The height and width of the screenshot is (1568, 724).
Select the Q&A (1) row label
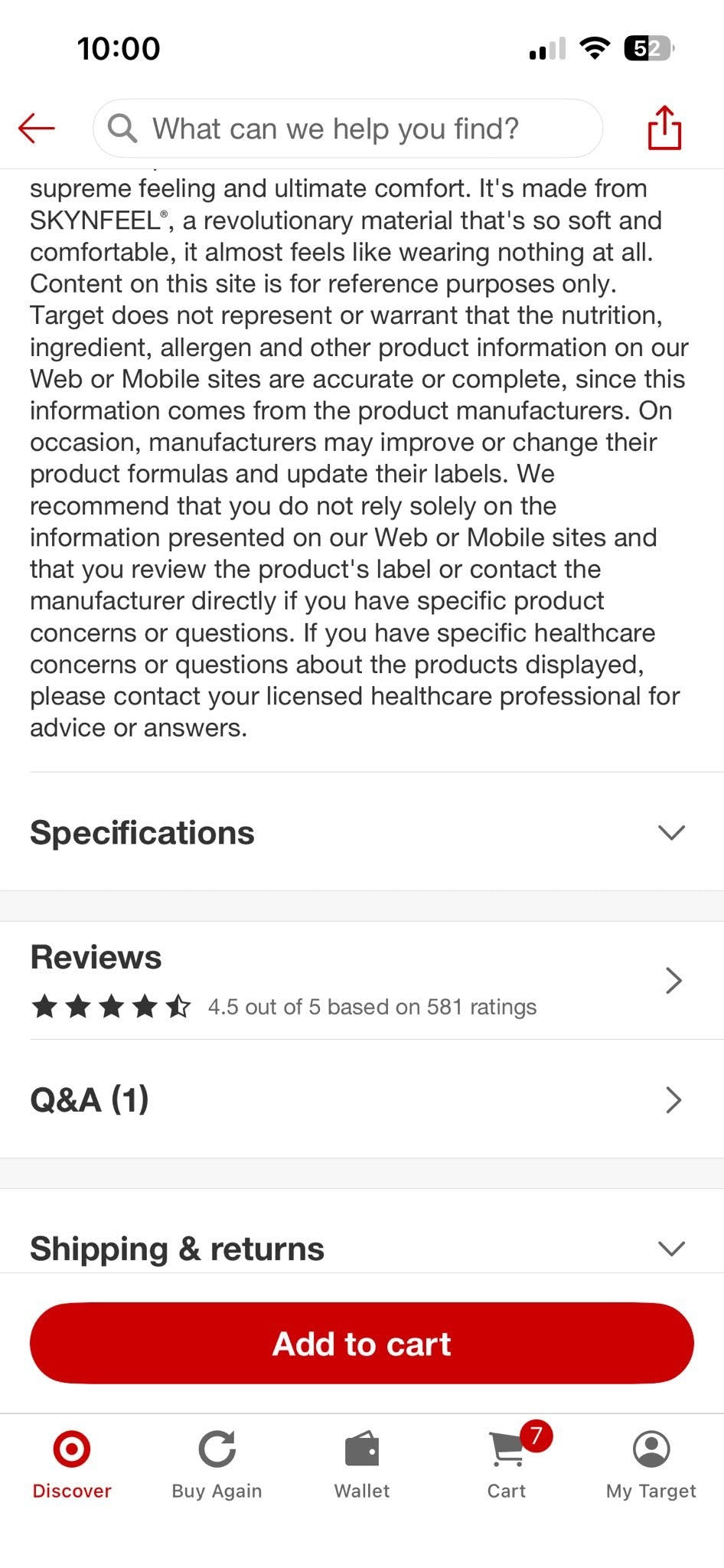click(90, 1099)
